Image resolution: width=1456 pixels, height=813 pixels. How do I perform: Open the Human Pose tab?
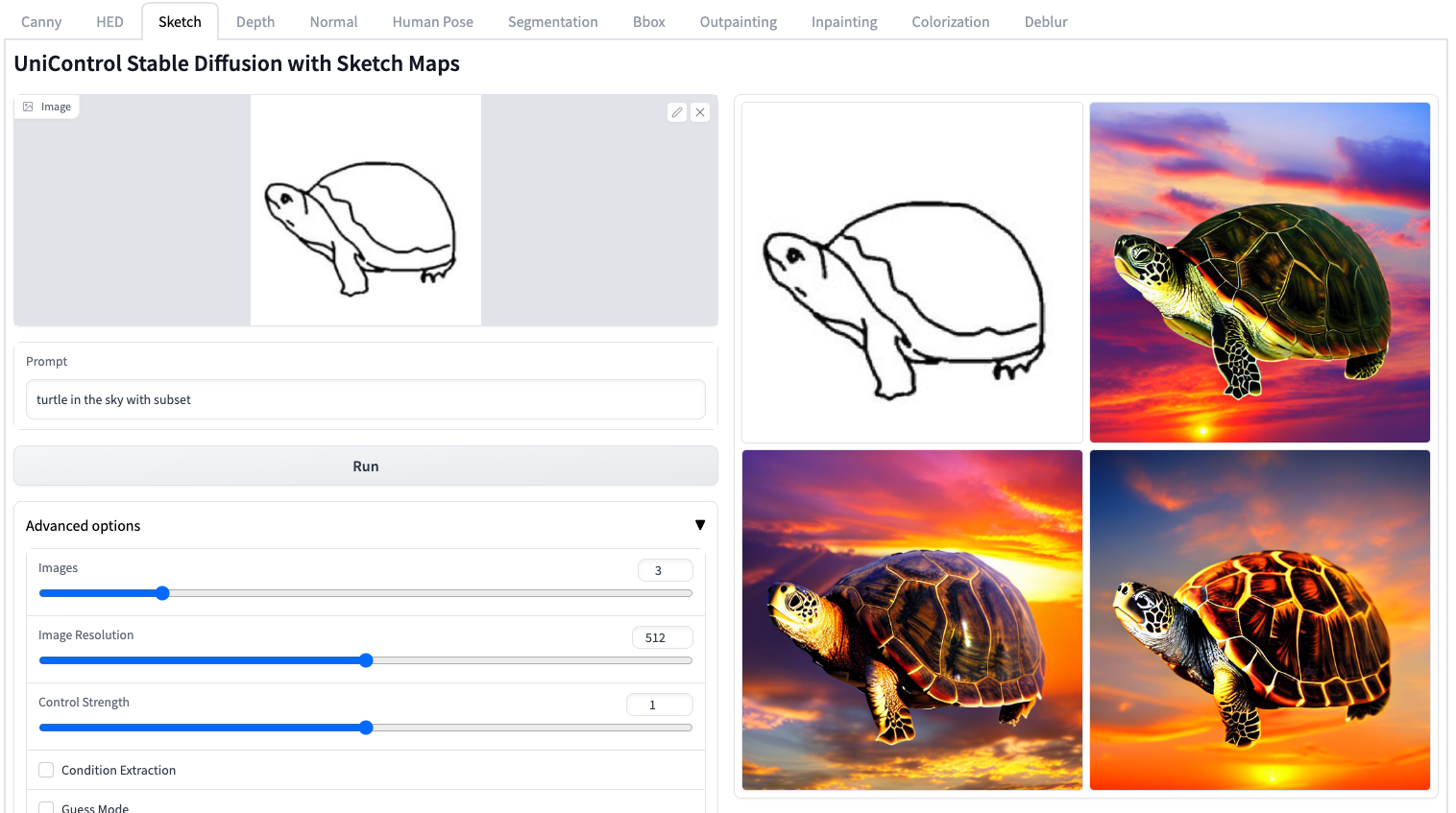tap(432, 21)
